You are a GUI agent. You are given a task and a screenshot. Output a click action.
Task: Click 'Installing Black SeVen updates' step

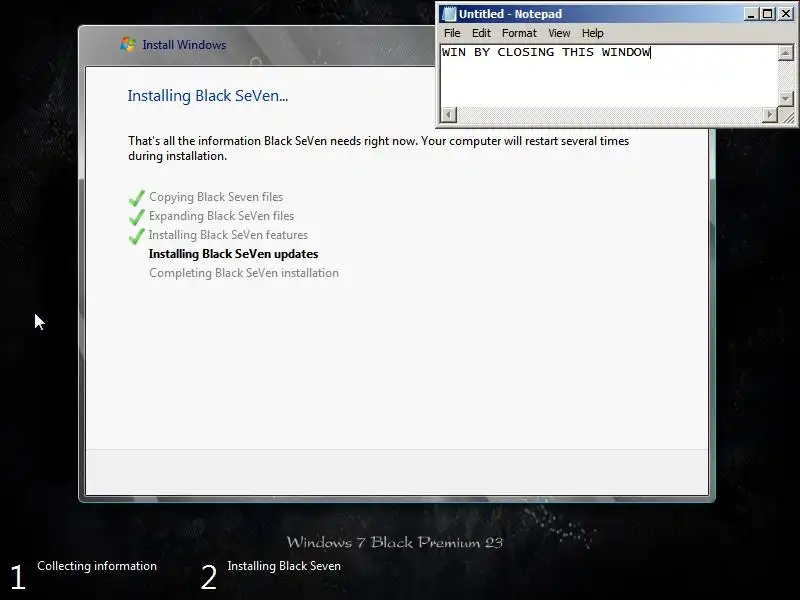233,254
